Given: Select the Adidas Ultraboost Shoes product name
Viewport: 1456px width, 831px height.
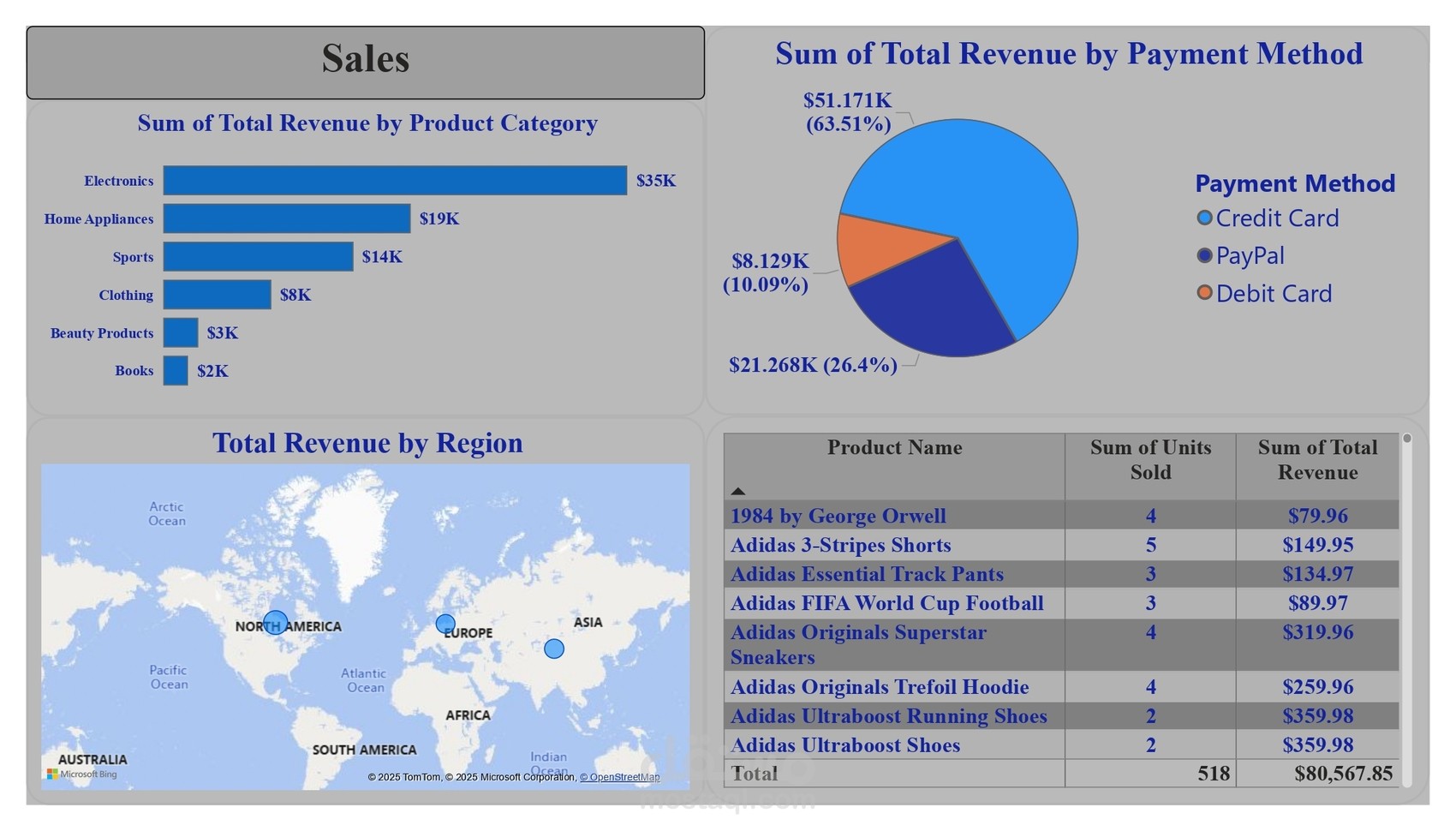Looking at the screenshot, I should [x=844, y=745].
